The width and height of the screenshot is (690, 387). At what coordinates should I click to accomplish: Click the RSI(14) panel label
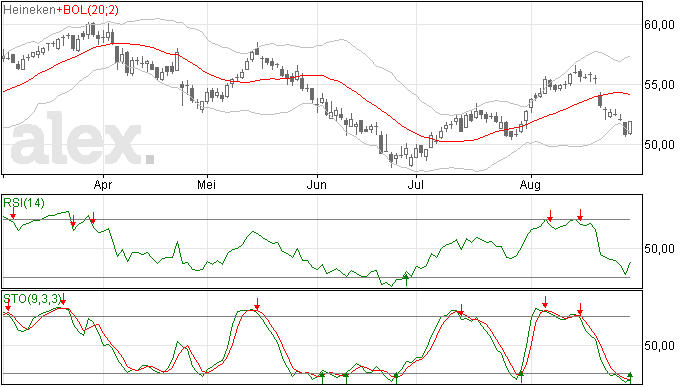pos(24,203)
